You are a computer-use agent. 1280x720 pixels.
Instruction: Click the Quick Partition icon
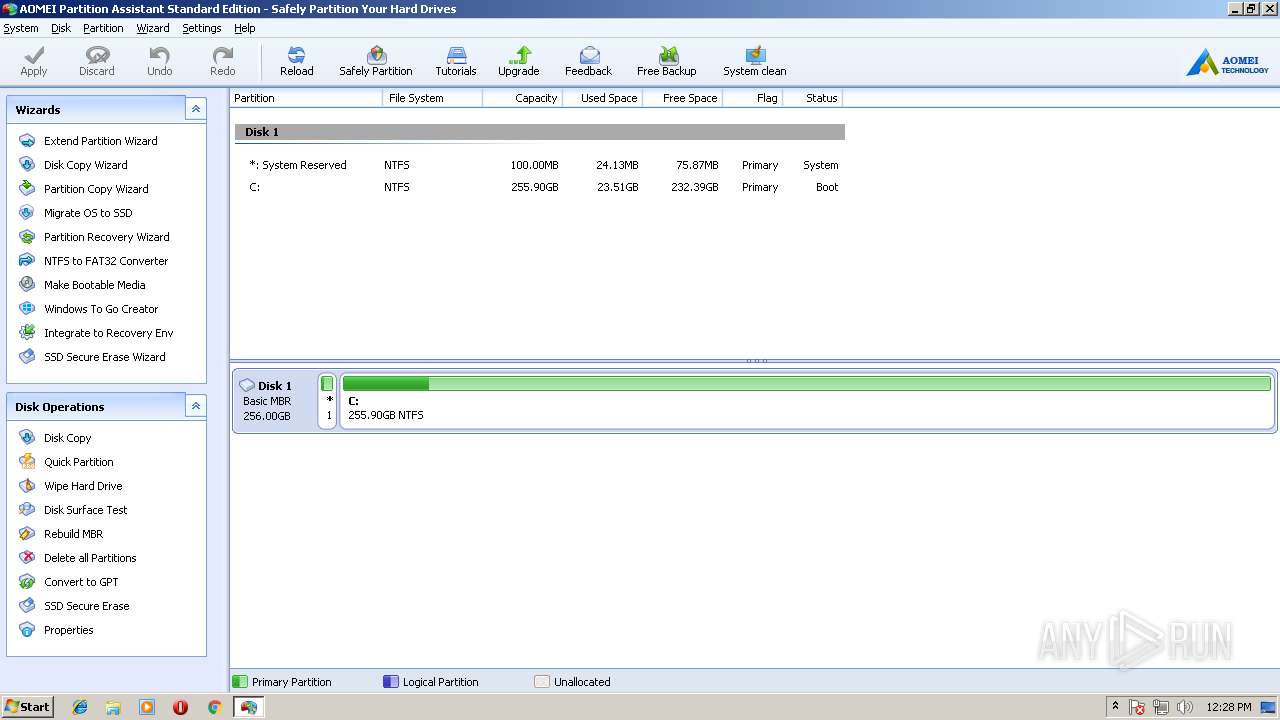27,462
